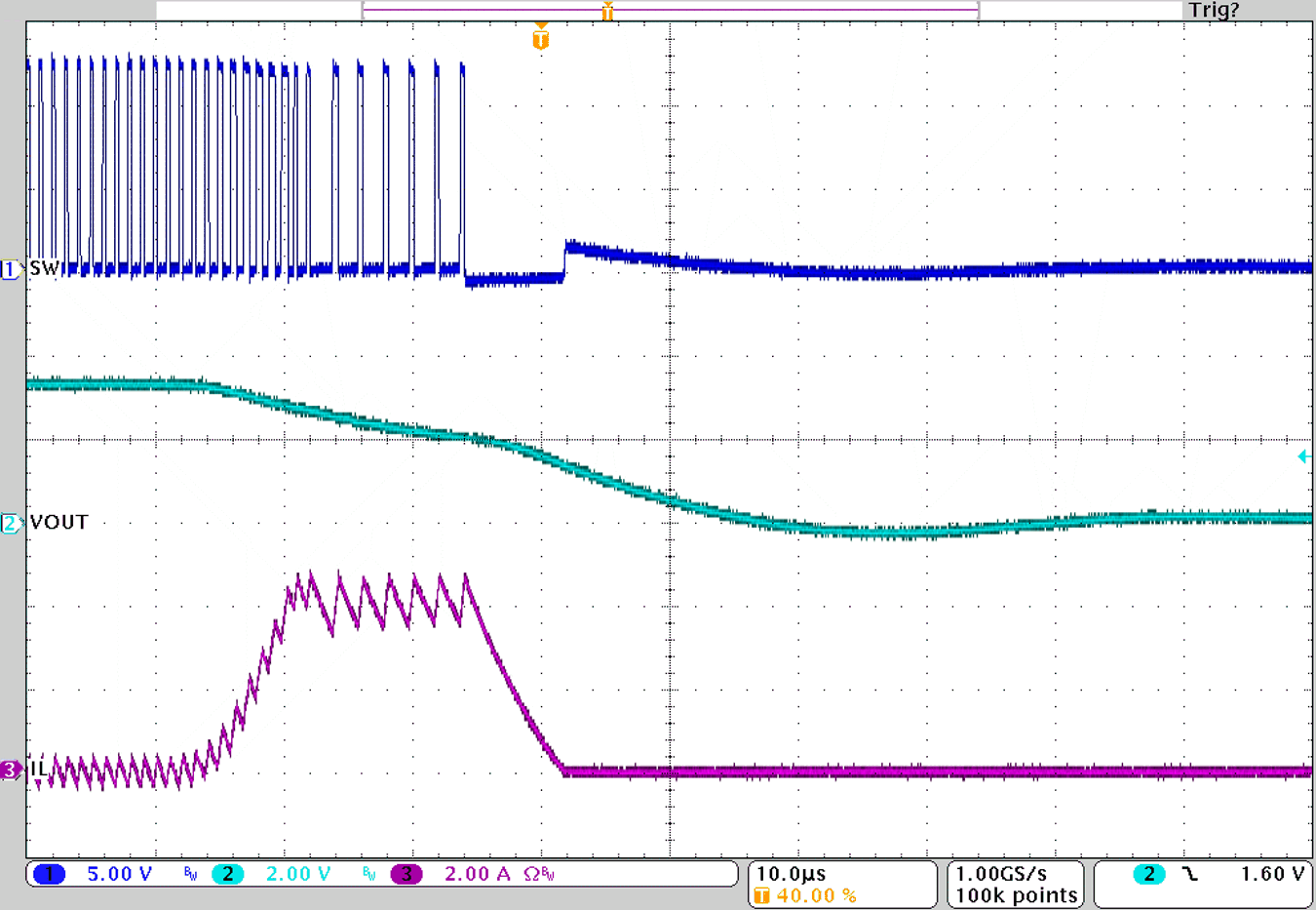Click the falling edge trigger slope icon

click(x=1190, y=874)
